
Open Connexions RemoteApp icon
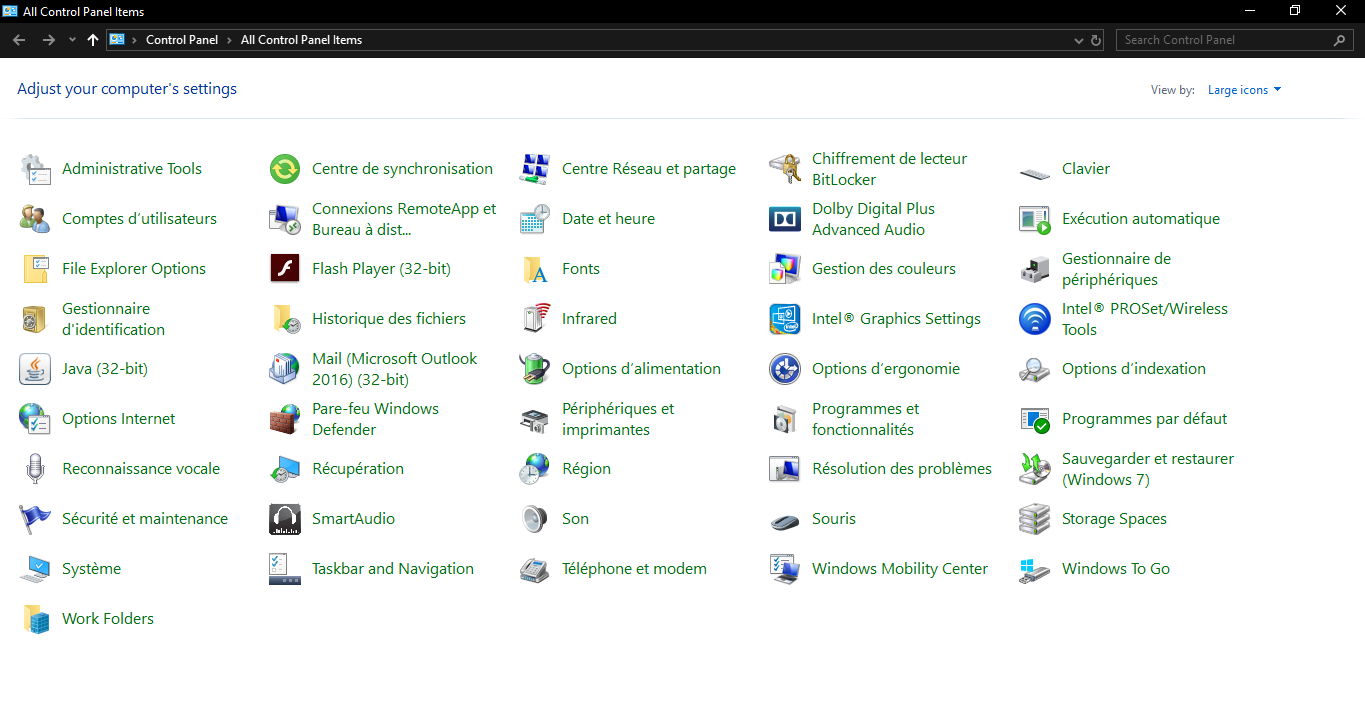285,219
